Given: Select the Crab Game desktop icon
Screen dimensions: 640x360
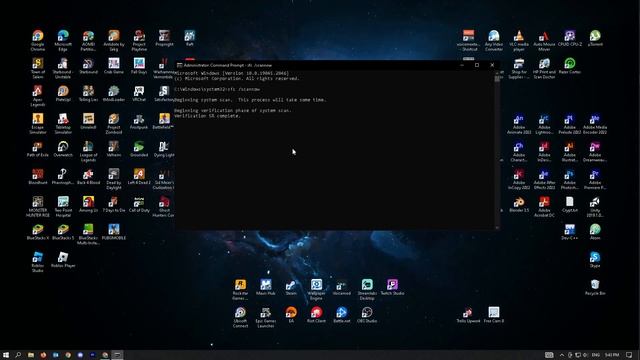Looking at the screenshot, I should 113,66.
